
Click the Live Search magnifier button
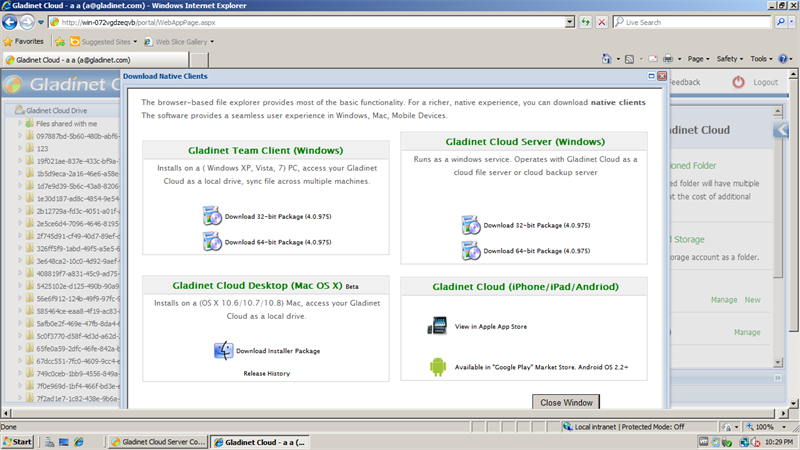pos(781,22)
